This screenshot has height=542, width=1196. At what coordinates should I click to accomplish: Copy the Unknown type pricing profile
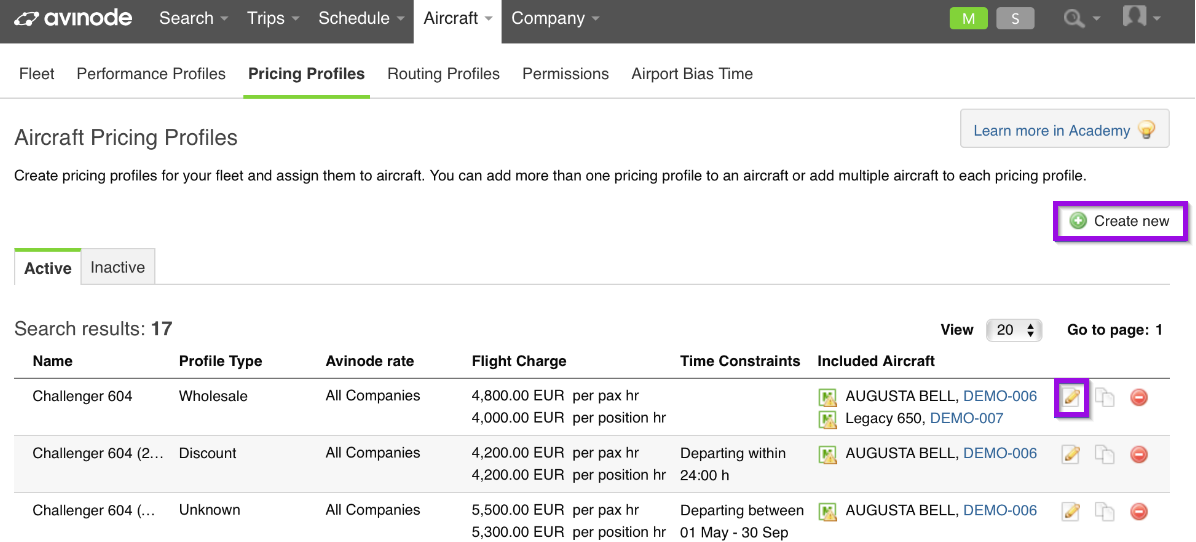1104,512
